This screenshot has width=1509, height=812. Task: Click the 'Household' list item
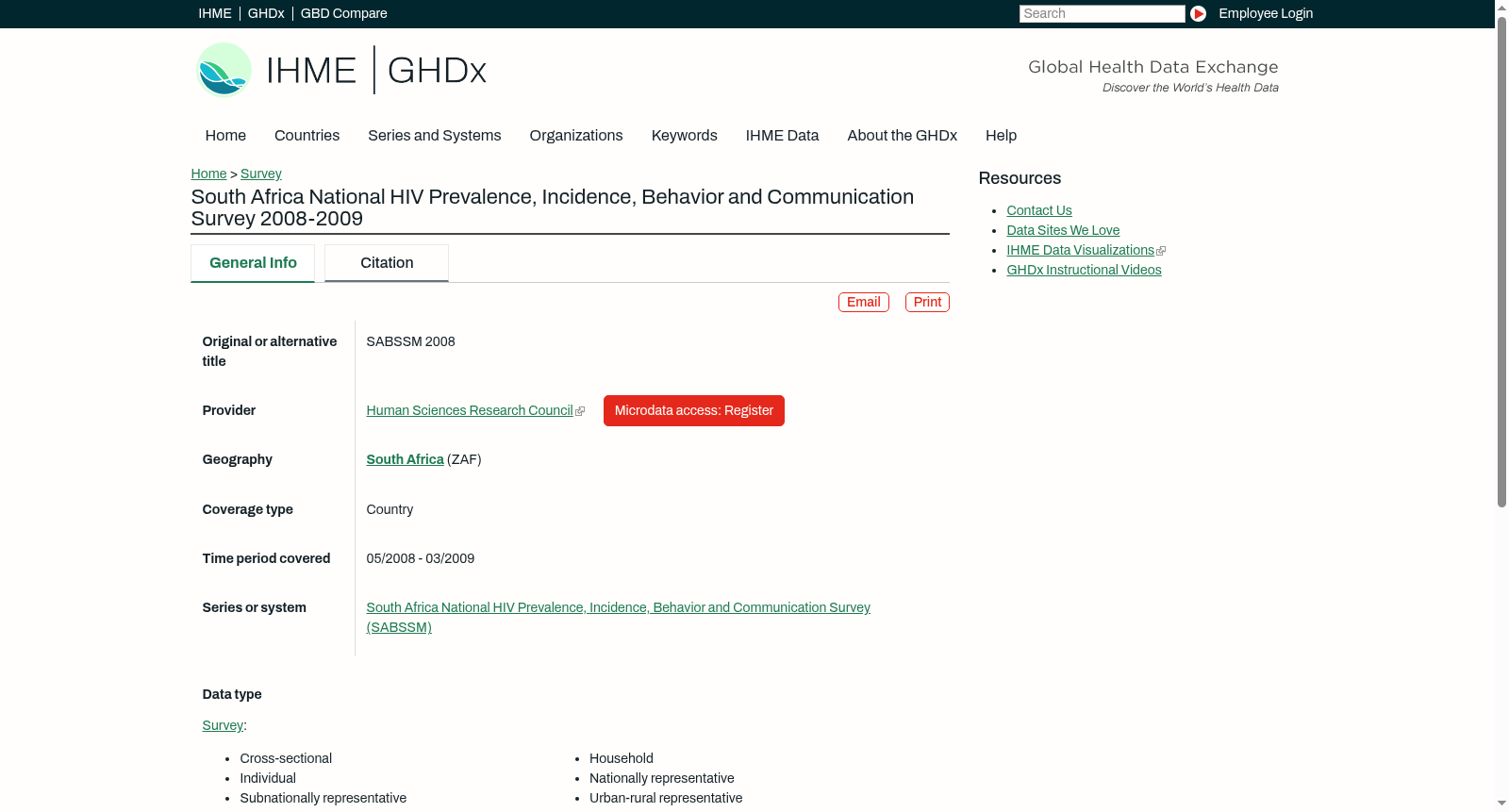tap(622, 758)
